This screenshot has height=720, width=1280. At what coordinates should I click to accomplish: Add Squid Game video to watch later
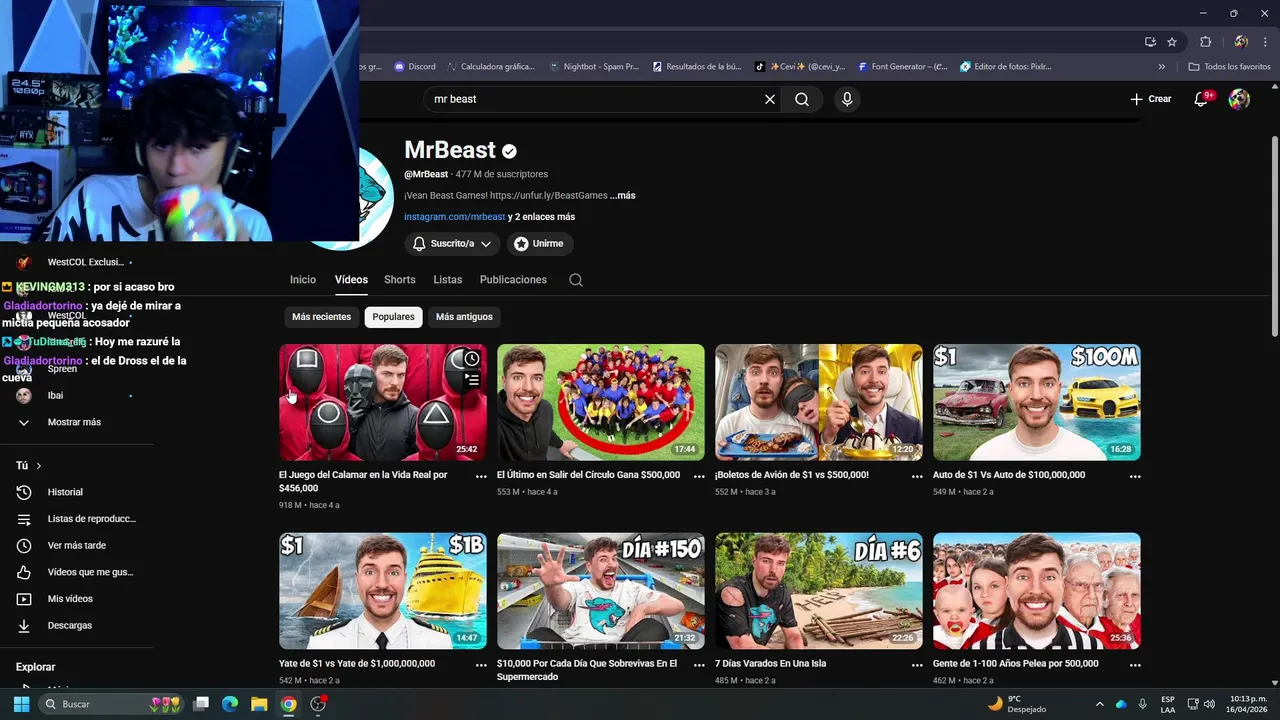[472, 359]
